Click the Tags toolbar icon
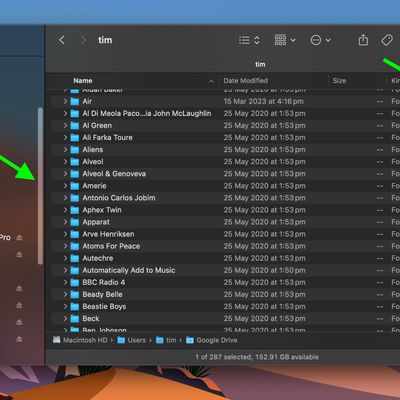Screen dimensions: 400x400 [x=387, y=40]
